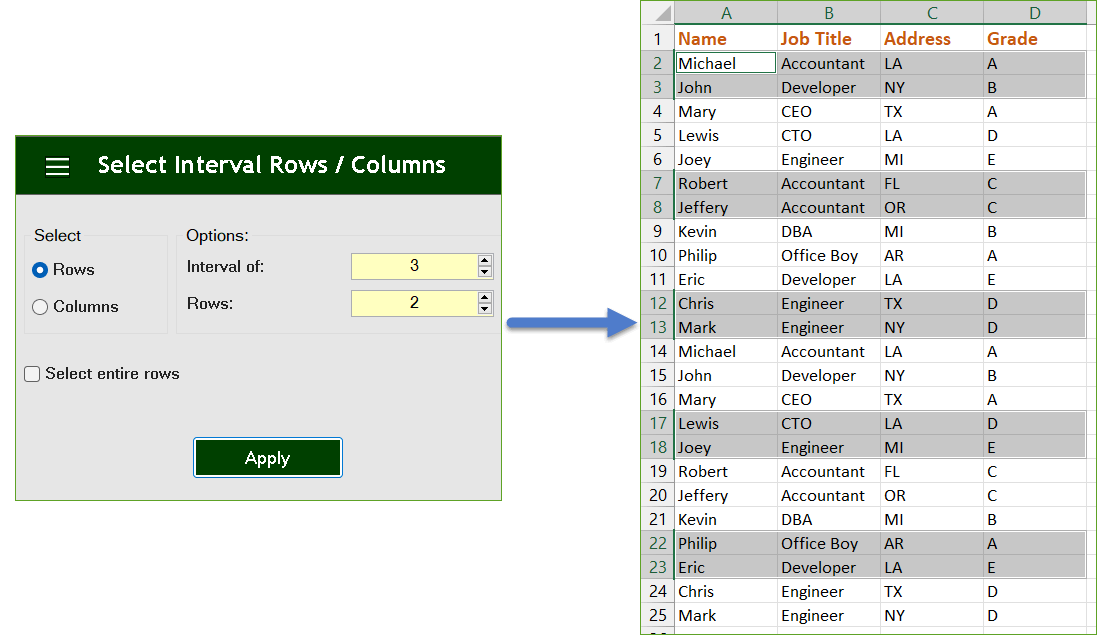Click cell Michael in row 2

pyautogui.click(x=725, y=63)
